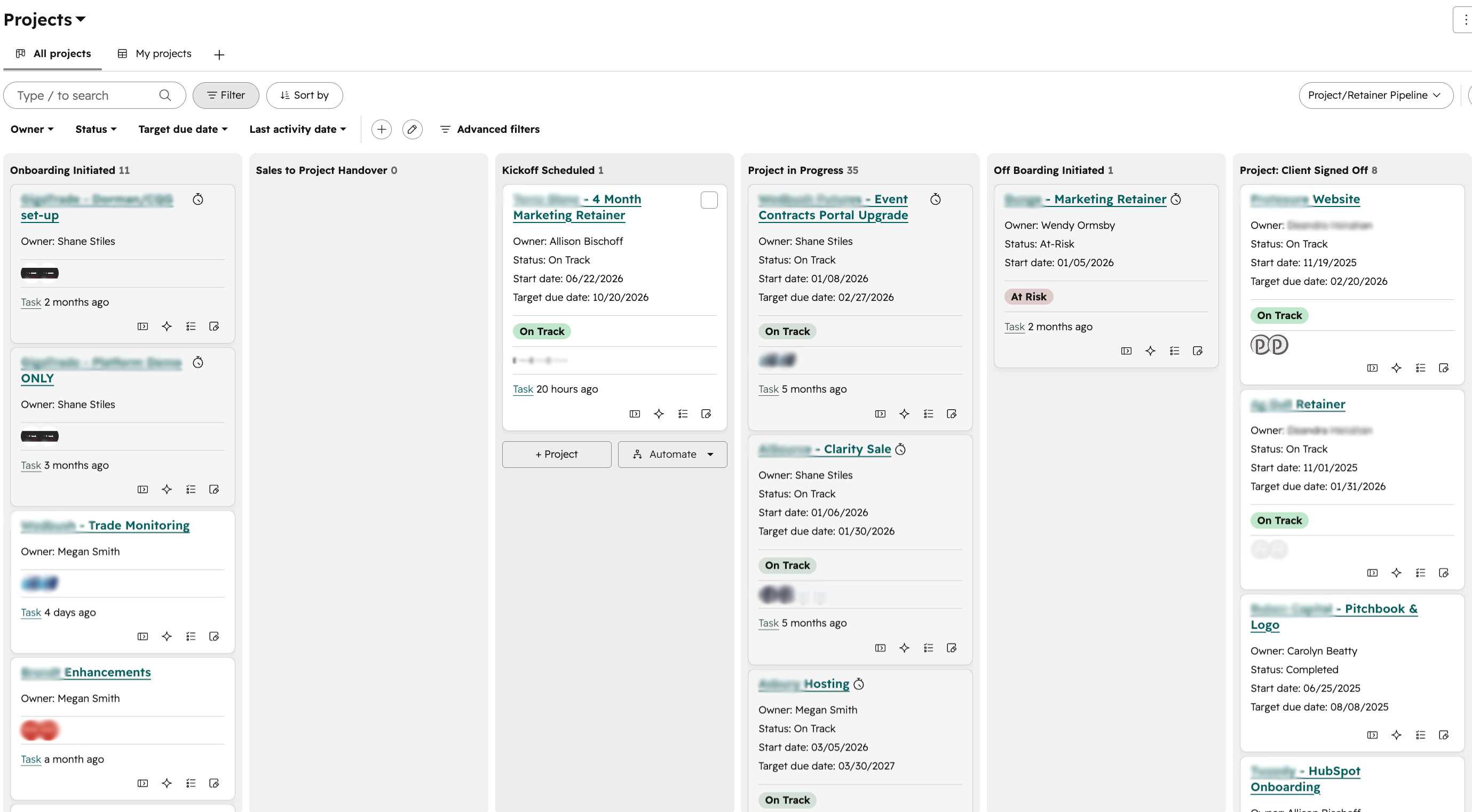Click the PP avatar logo on the Website card
The height and width of the screenshot is (812, 1472).
(x=1269, y=345)
